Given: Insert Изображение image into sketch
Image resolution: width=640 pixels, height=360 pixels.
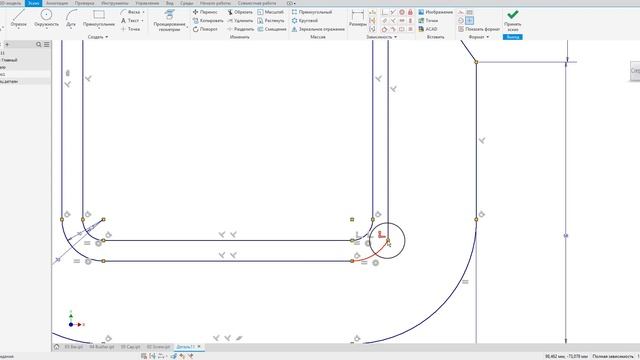Looking at the screenshot, I should [x=436, y=12].
